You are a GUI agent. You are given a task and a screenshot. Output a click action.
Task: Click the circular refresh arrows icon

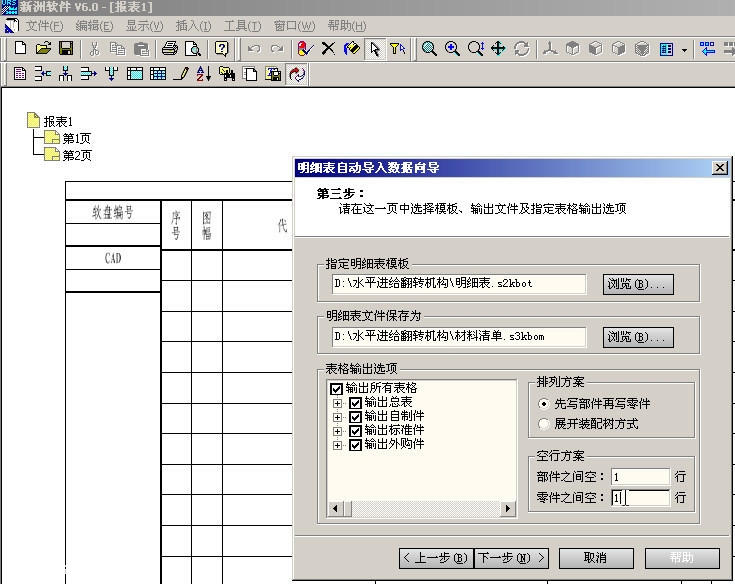[521, 49]
